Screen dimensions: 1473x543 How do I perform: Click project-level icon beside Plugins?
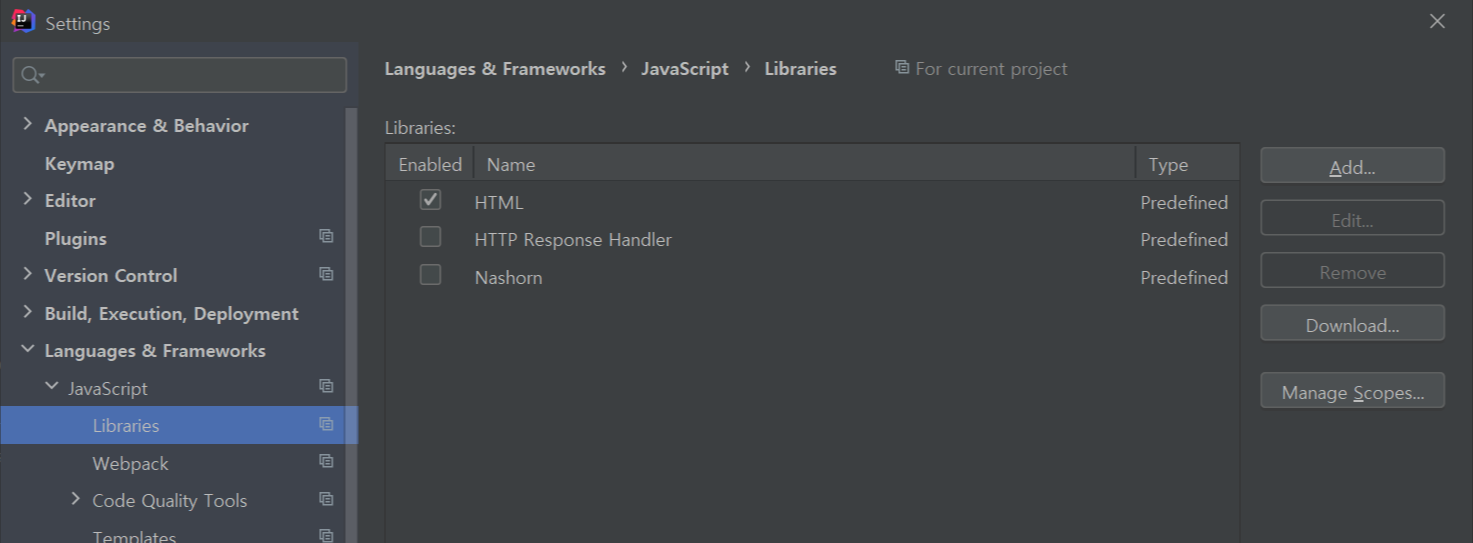coord(326,237)
